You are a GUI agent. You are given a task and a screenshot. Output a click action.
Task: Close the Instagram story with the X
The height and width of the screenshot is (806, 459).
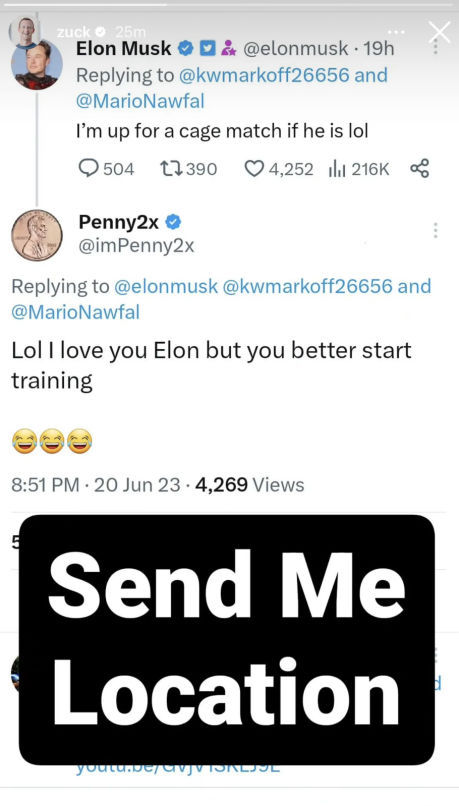click(439, 32)
